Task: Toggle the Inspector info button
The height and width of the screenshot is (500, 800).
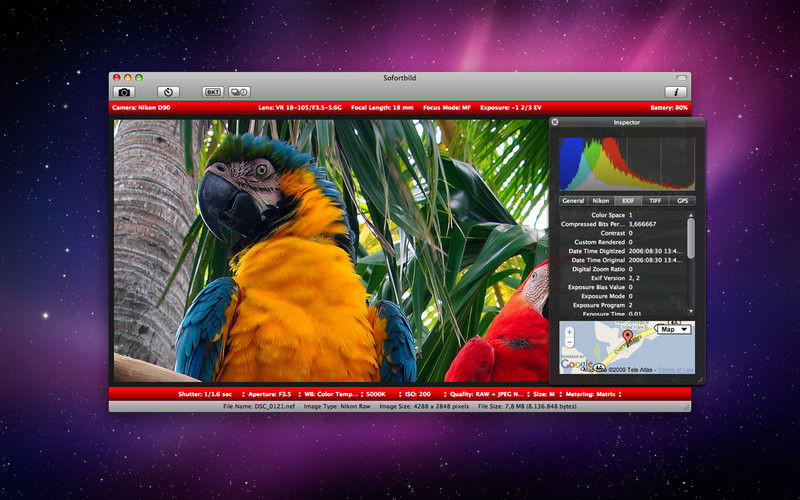Action: pos(676,92)
